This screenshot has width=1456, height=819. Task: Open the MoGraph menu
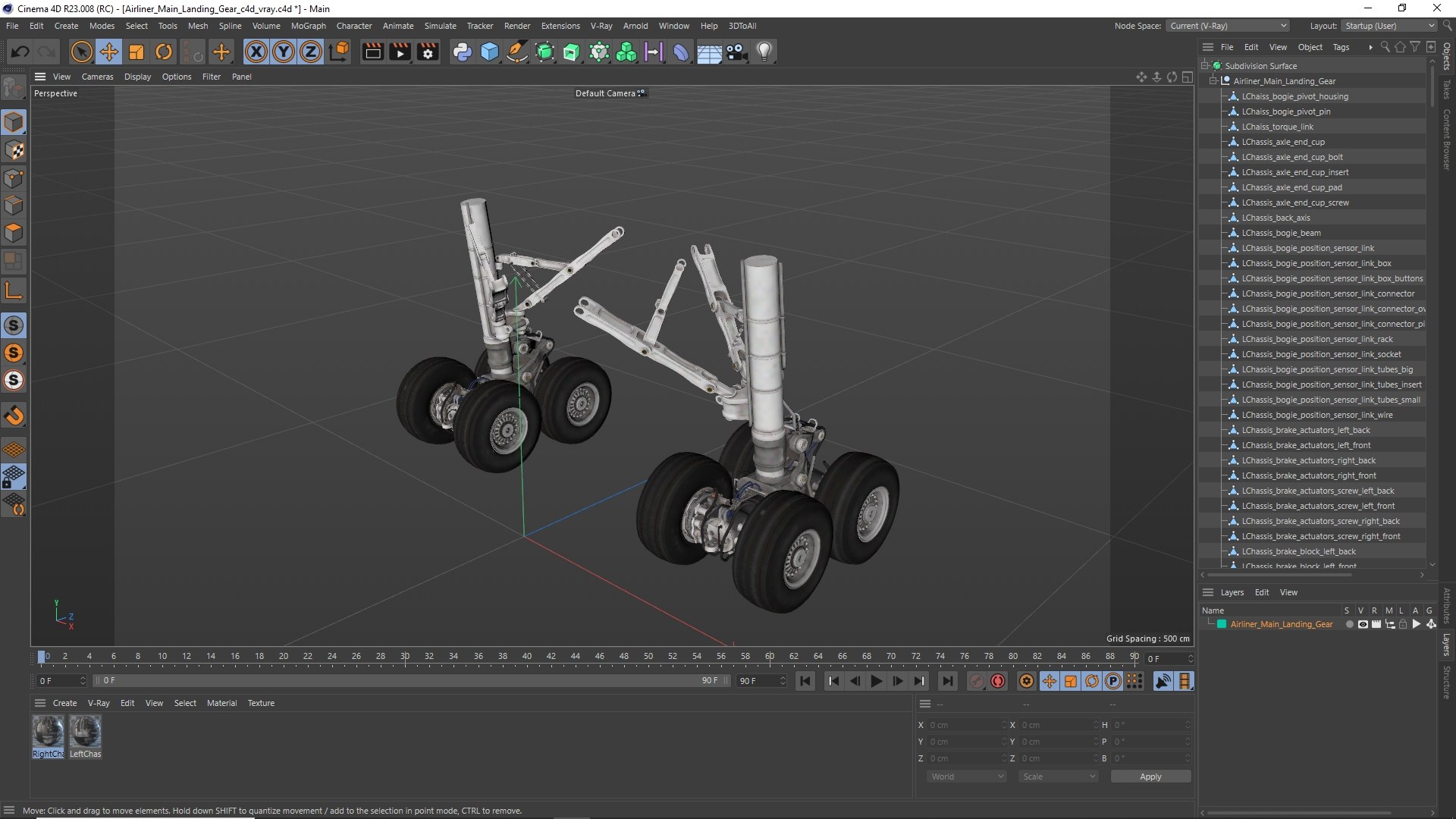308,26
